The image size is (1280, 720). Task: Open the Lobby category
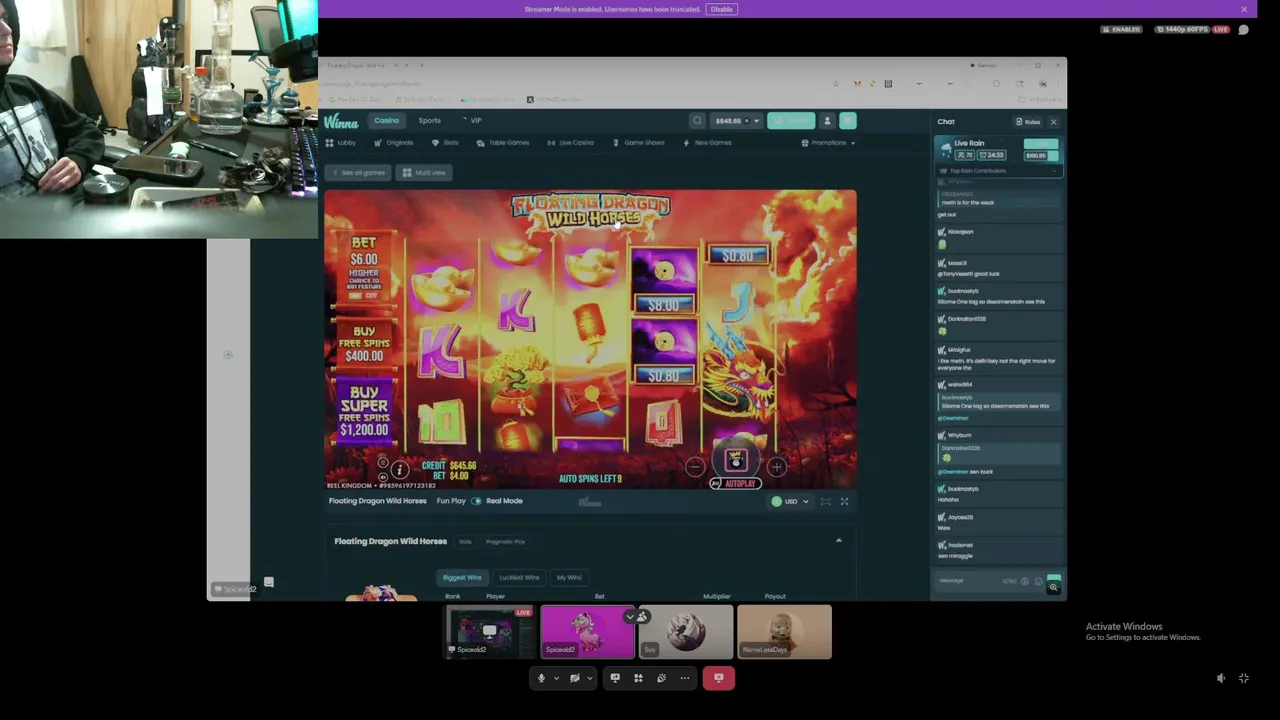tap(341, 143)
